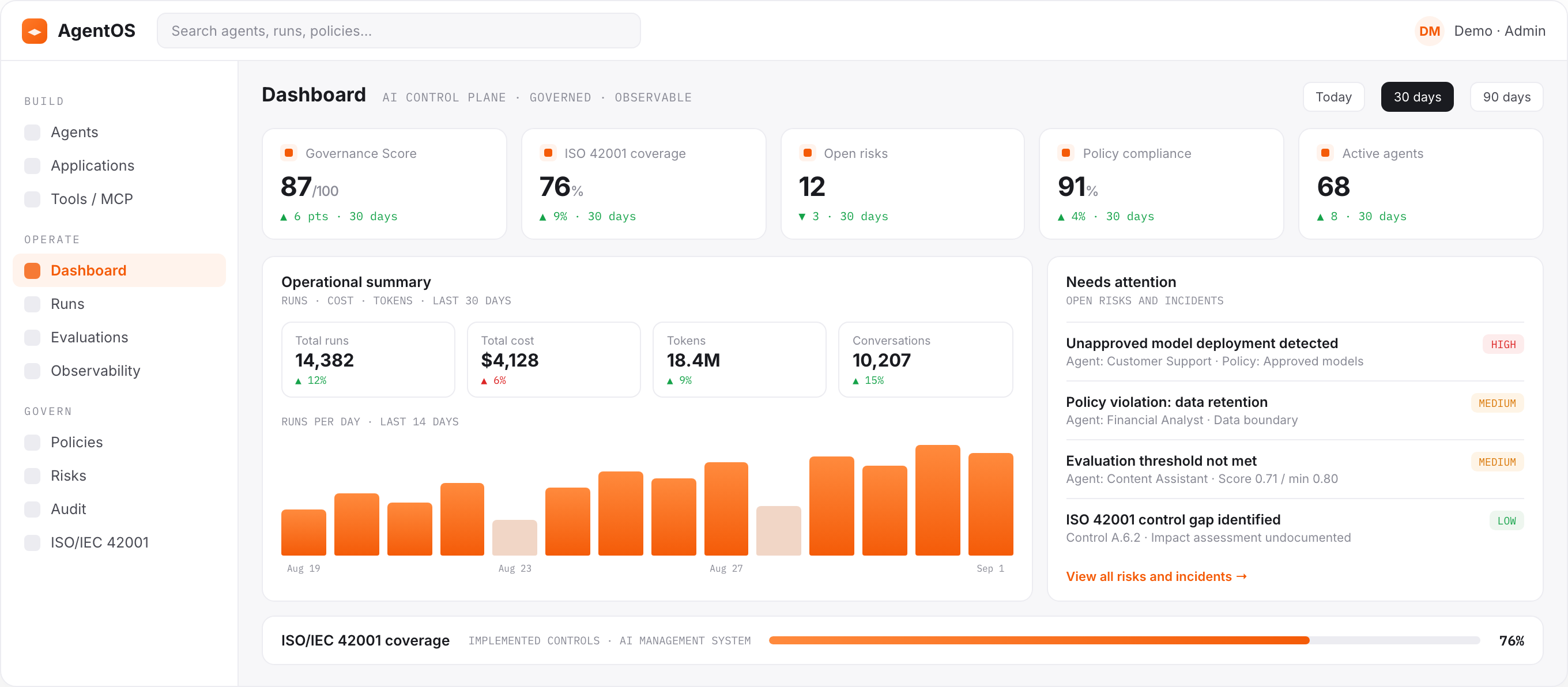
Task: Click the Open risks card icon
Action: [x=807, y=153]
